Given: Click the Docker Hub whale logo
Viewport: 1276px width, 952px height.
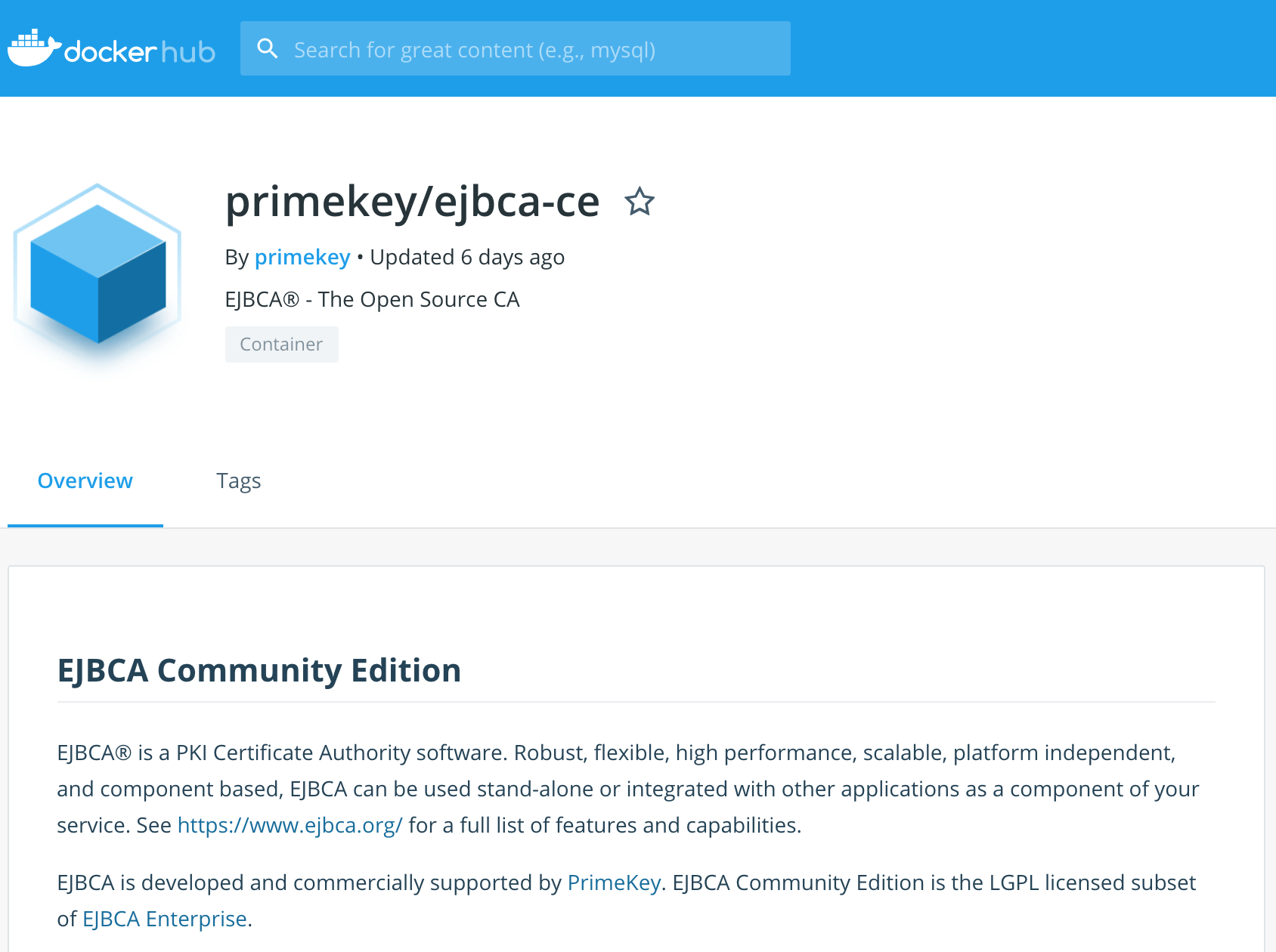Looking at the screenshot, I should coord(33,47).
